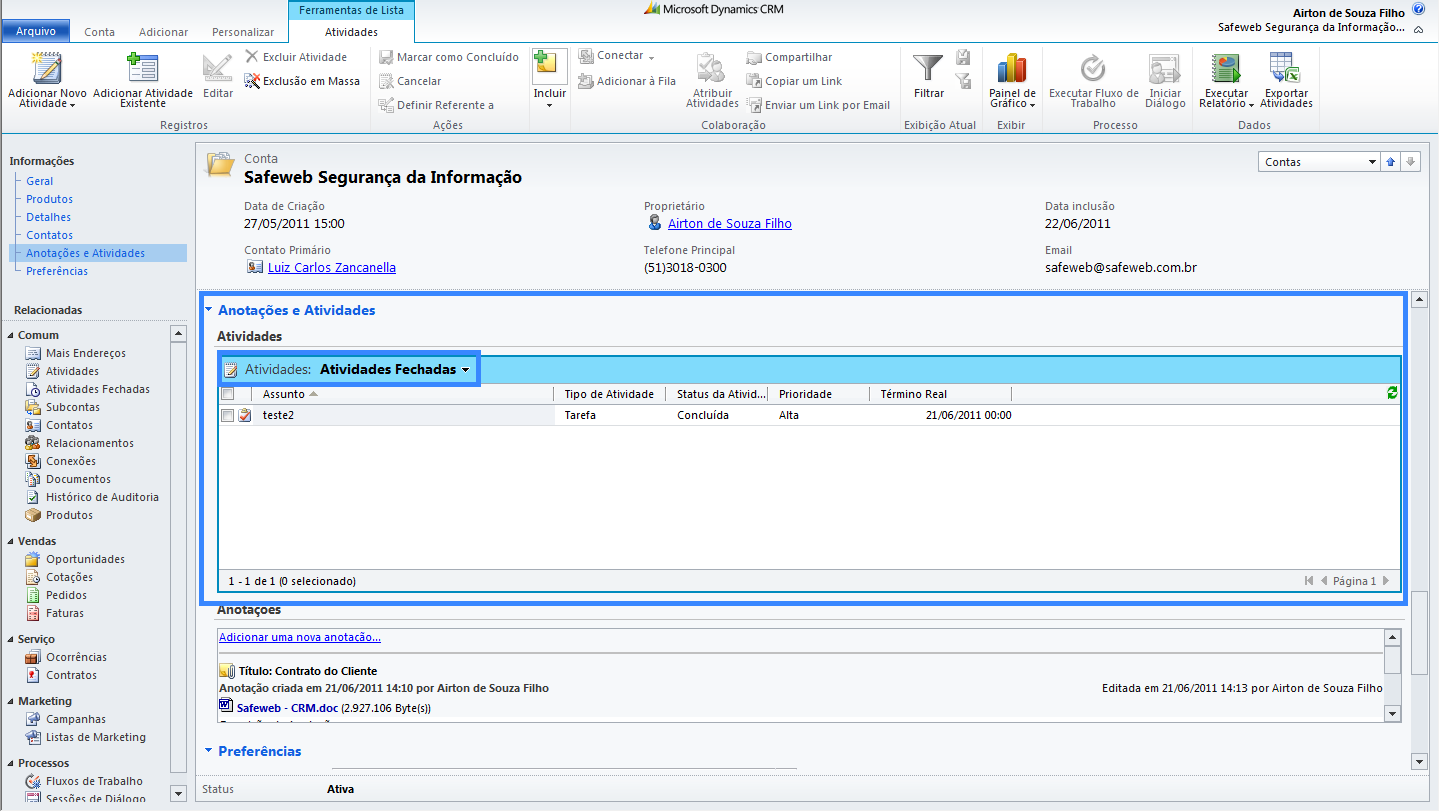The width and height of the screenshot is (1440, 812).
Task: Collapse the Anotações e Atividades section
Action: point(208,310)
